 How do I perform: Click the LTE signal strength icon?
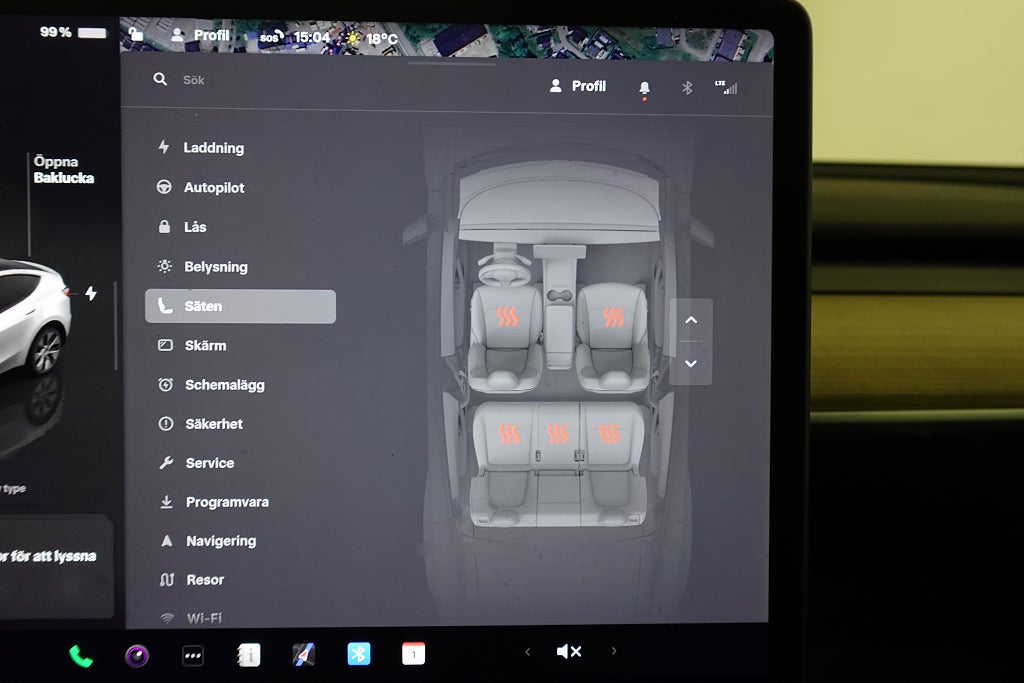tap(726, 87)
